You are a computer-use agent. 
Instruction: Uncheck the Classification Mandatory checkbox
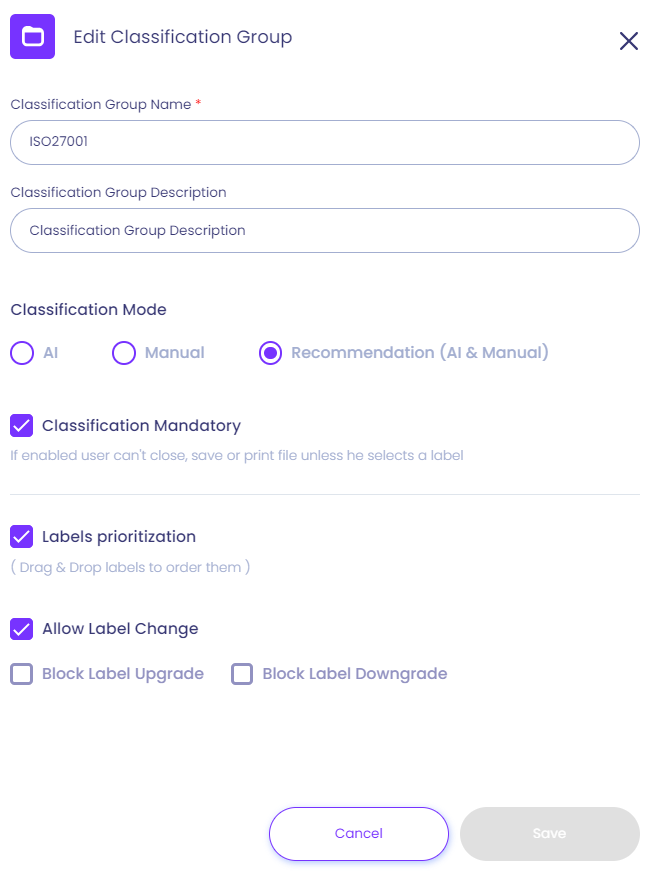(22, 426)
